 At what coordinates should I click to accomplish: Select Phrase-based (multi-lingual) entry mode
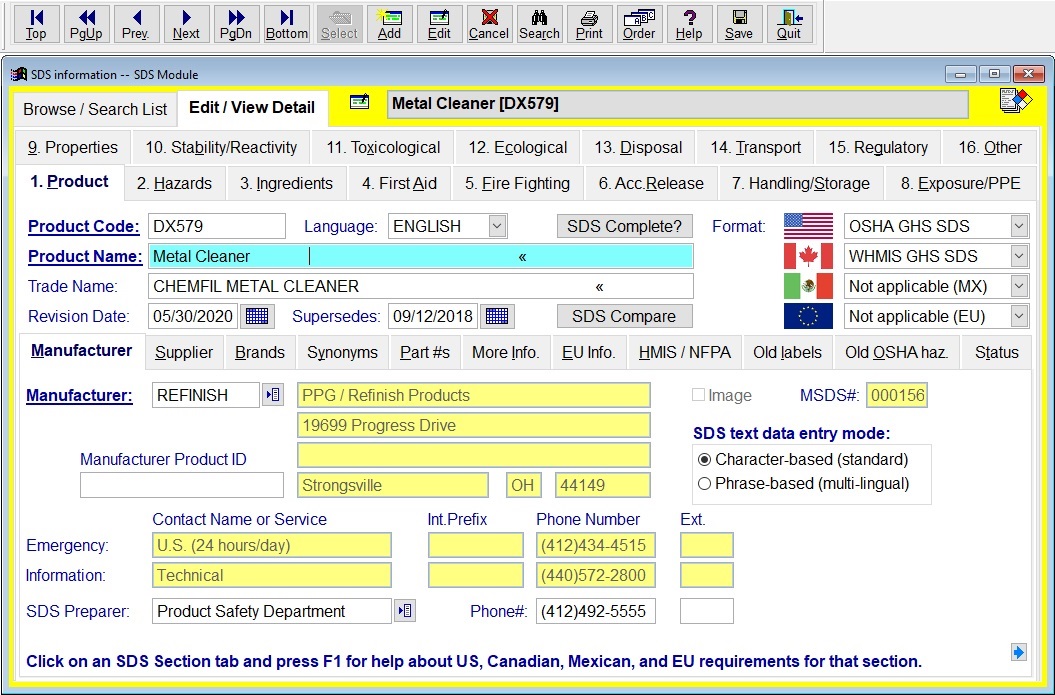coord(704,484)
